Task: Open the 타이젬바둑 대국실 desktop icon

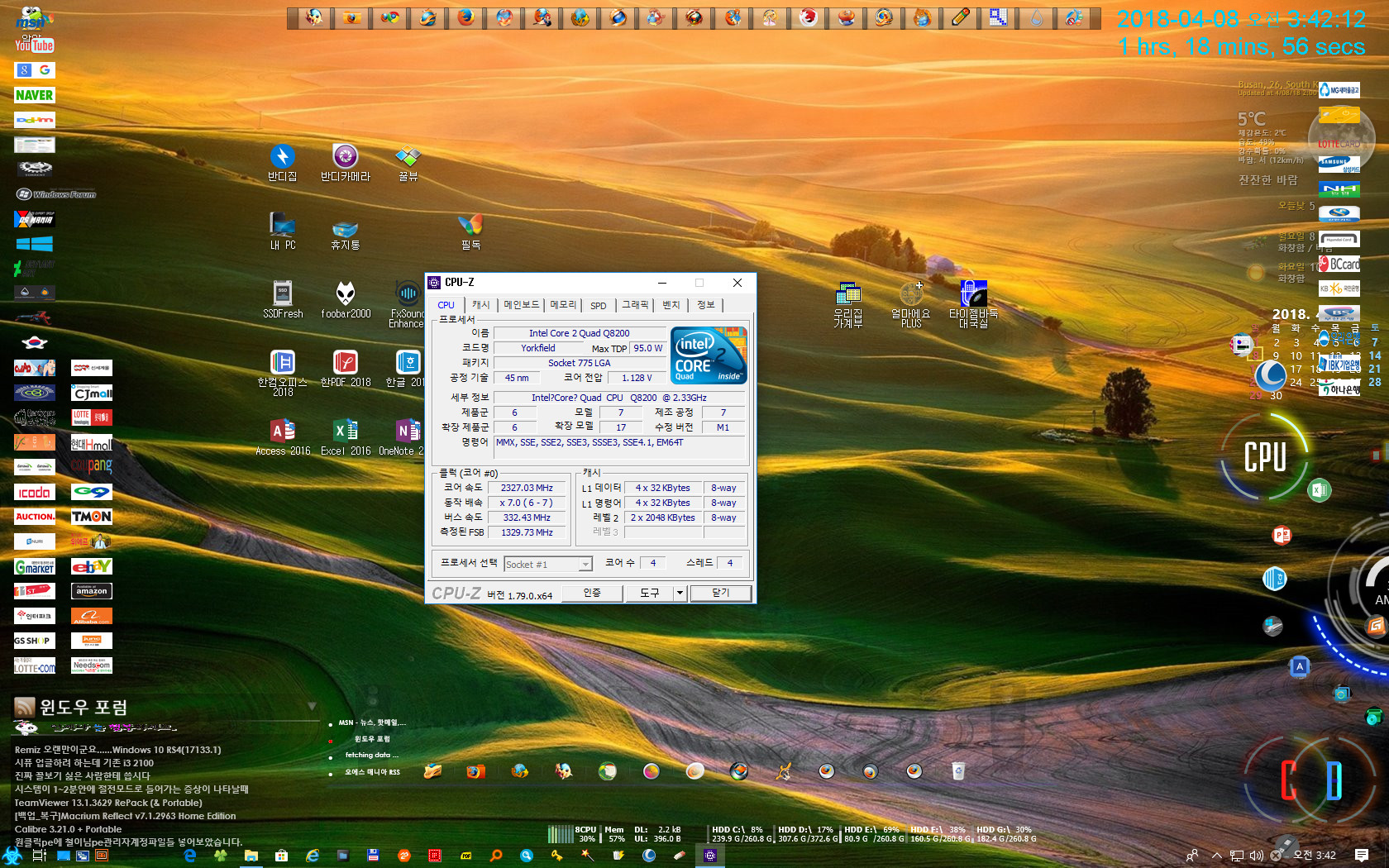Action: [x=973, y=305]
